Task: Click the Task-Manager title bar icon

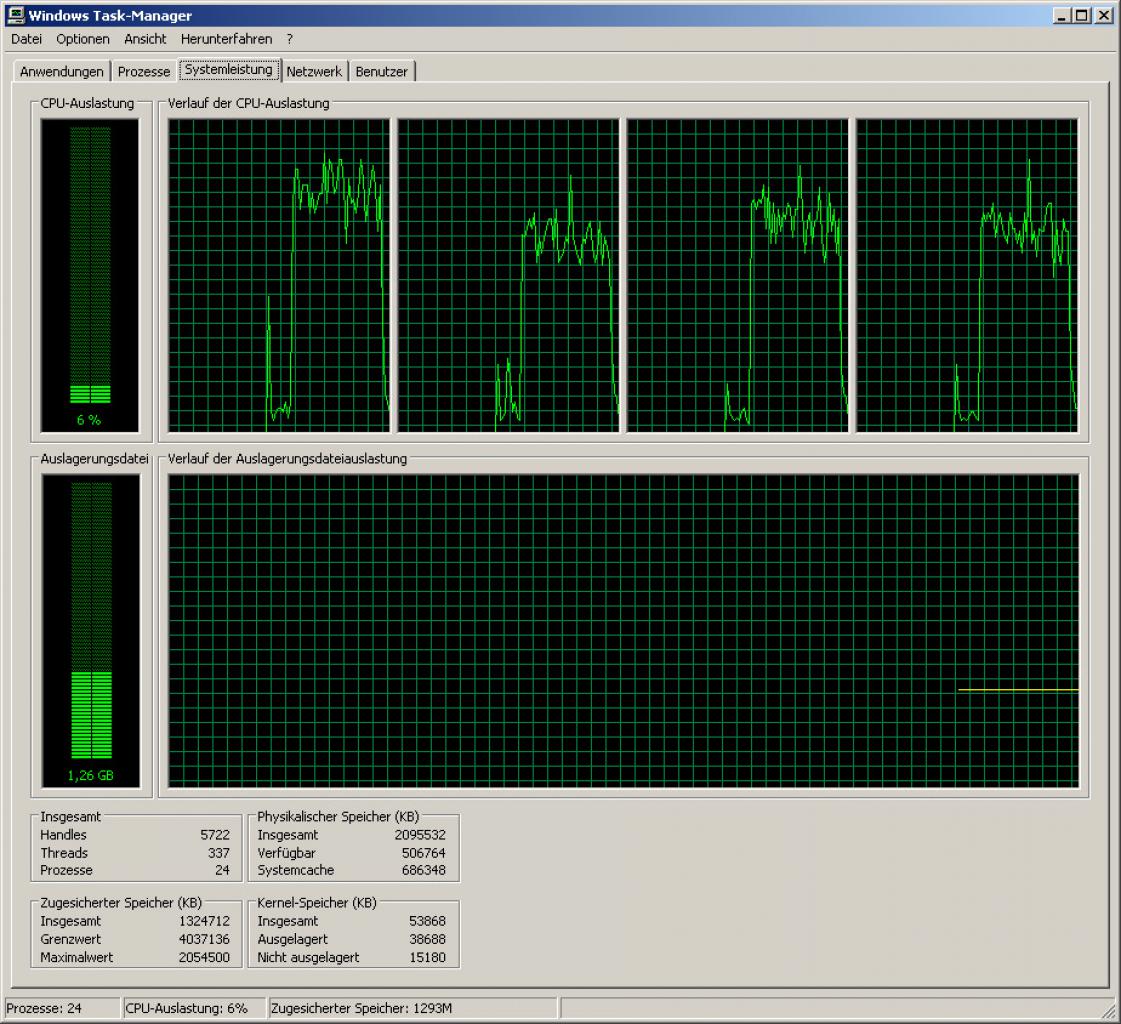Action: point(15,15)
